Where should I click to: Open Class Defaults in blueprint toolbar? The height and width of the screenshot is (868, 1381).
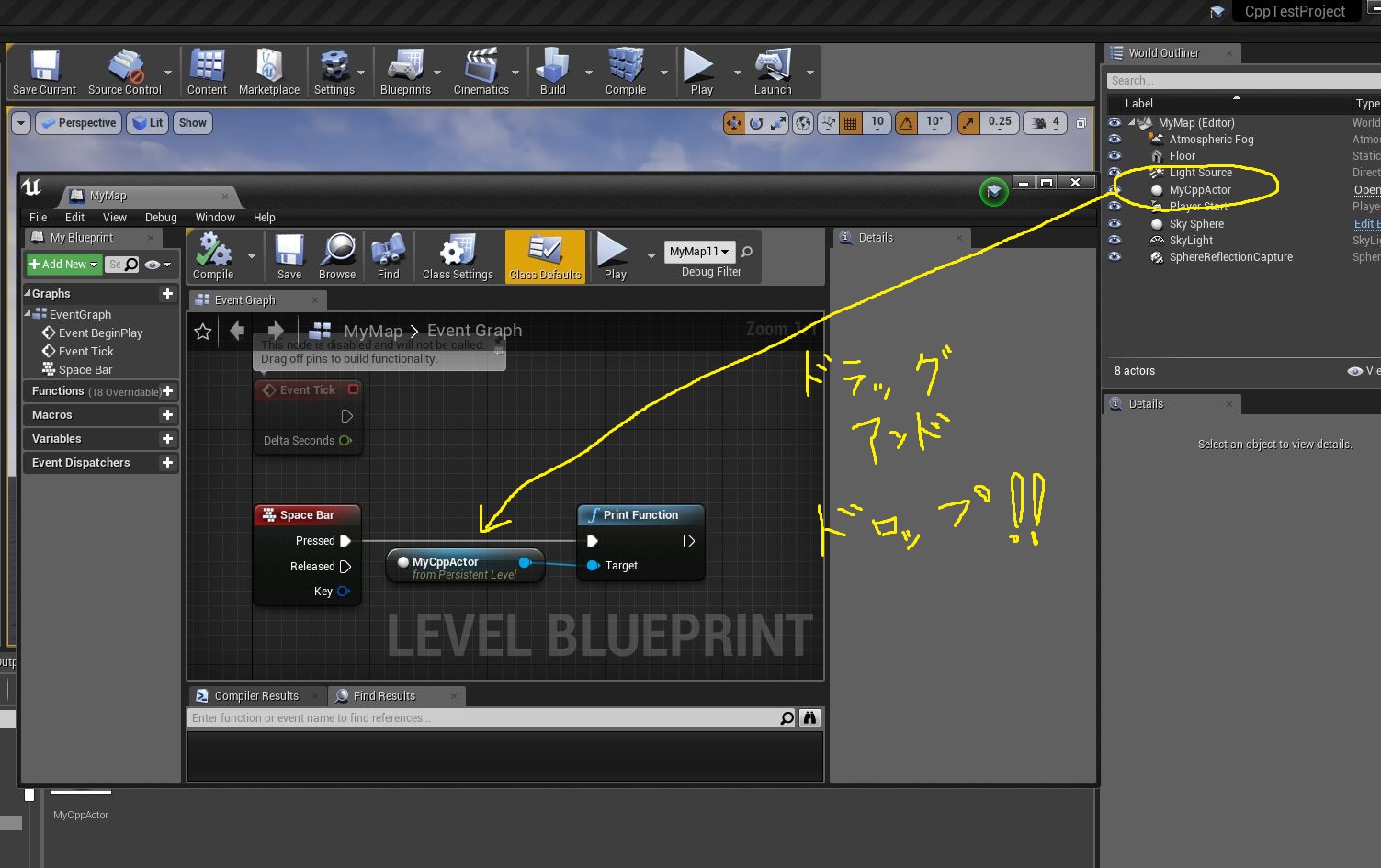tap(546, 256)
